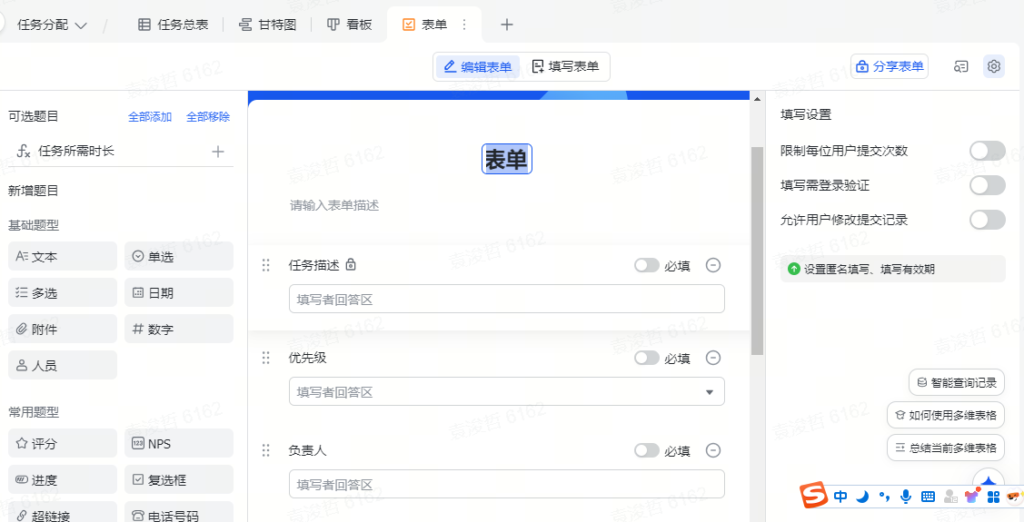The image size is (1024, 522).
Task: Click the icon left of the settings gear
Action: pyautogui.click(x=961, y=67)
